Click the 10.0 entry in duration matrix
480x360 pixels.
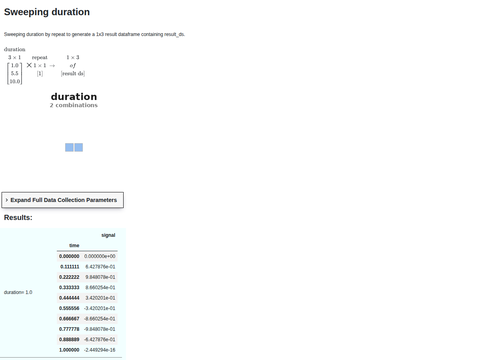point(15,81)
